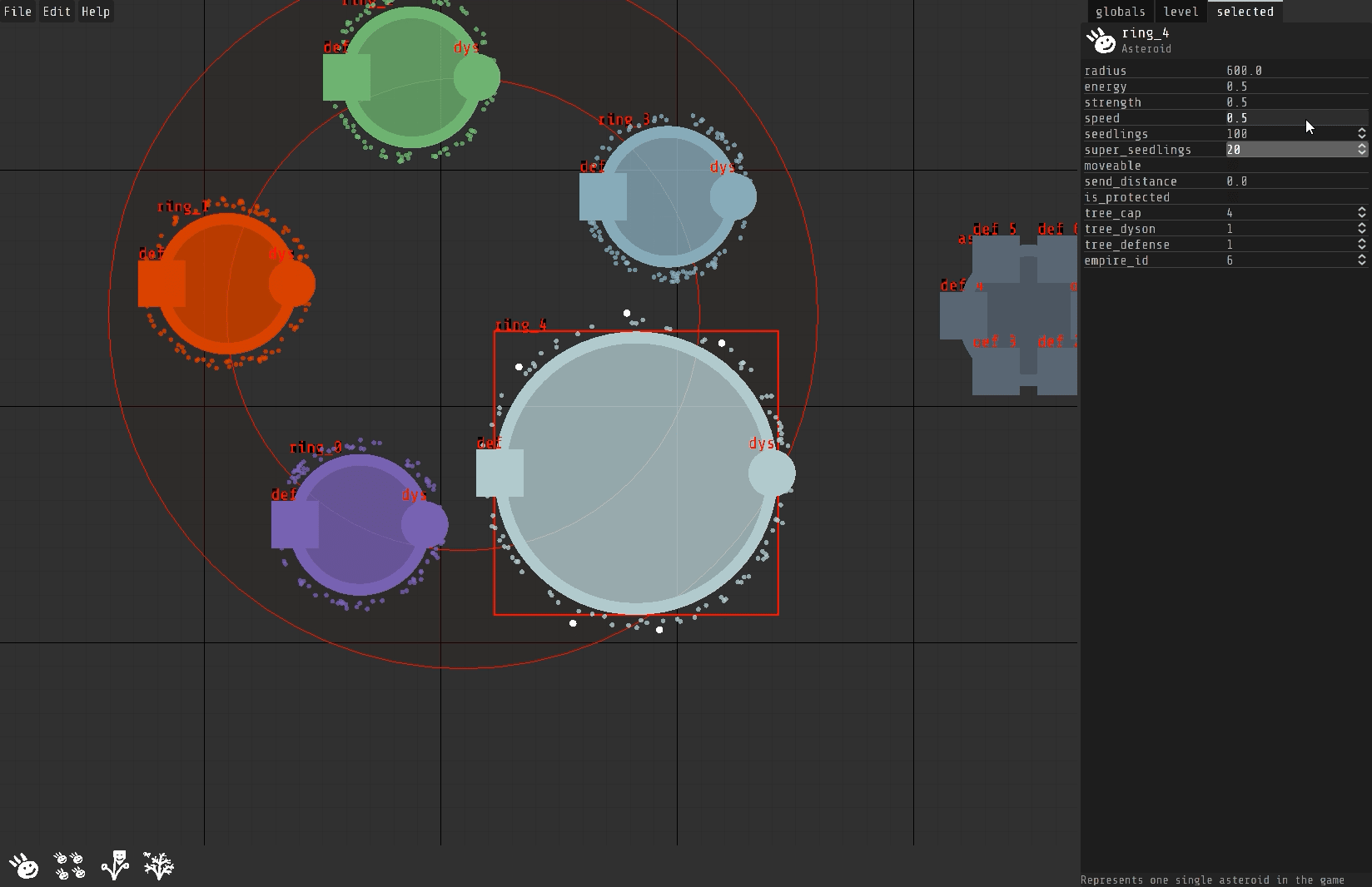Click the tree_cap stepper arrows
Image resolution: width=1372 pixels, height=887 pixels.
(x=1362, y=213)
